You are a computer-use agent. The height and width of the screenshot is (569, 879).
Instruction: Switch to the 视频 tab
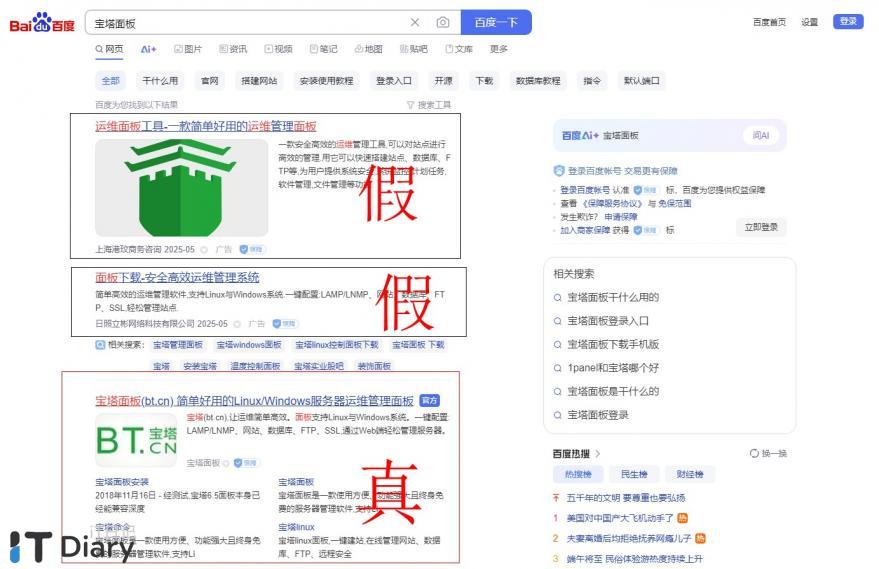(279, 49)
